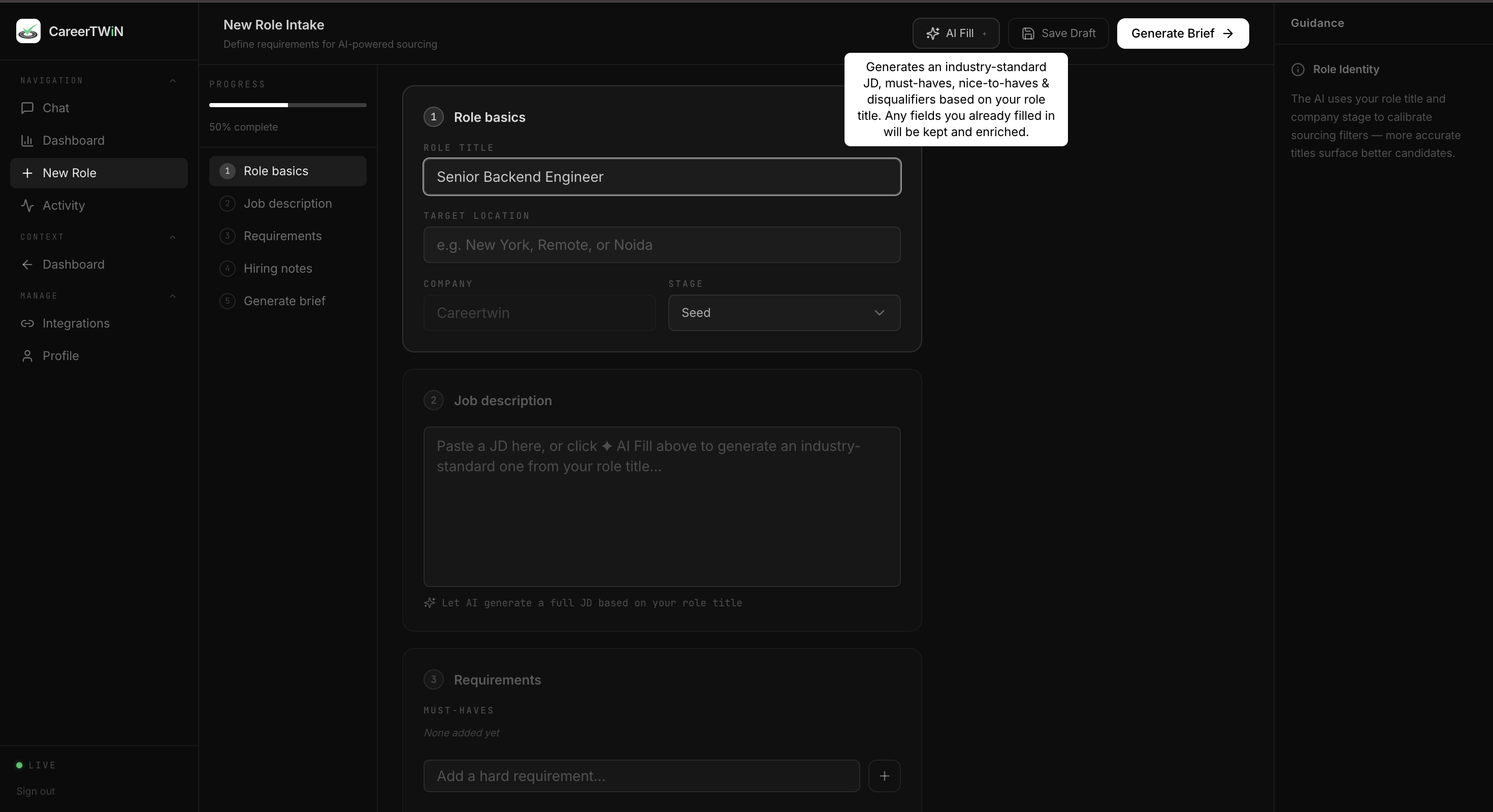This screenshot has height=812, width=1493.
Task: Return to Dashboard under Context
Action: [x=99, y=264]
